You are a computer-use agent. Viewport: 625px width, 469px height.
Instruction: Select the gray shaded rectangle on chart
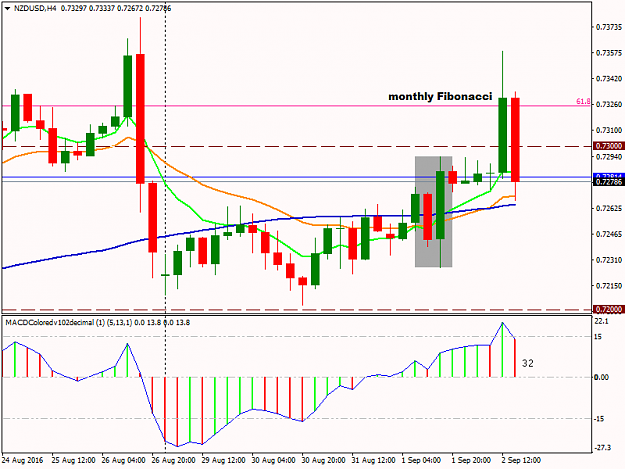(433, 212)
